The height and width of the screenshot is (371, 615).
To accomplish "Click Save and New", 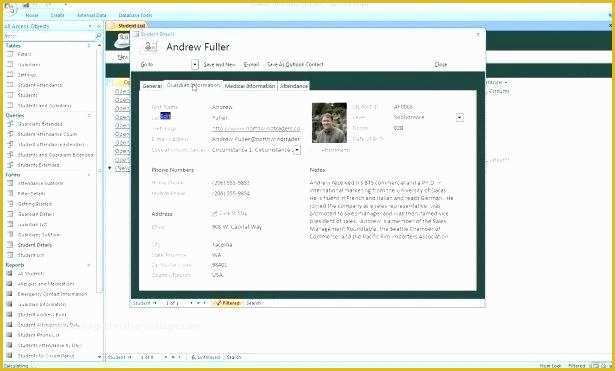I will pyautogui.click(x=219, y=64).
